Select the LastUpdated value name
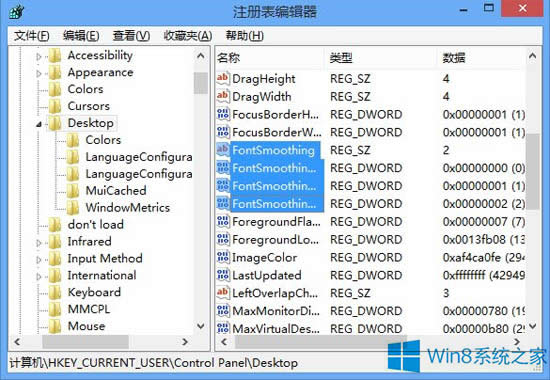 point(267,275)
